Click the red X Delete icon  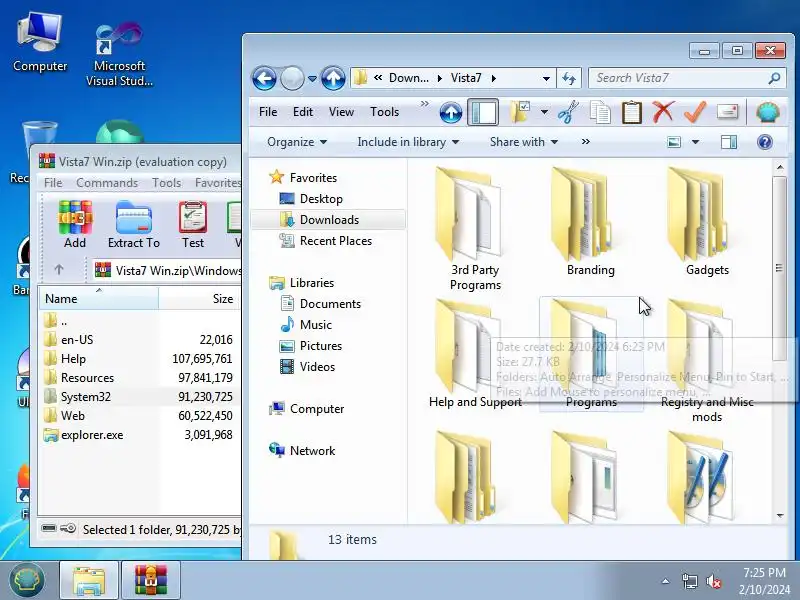663,112
